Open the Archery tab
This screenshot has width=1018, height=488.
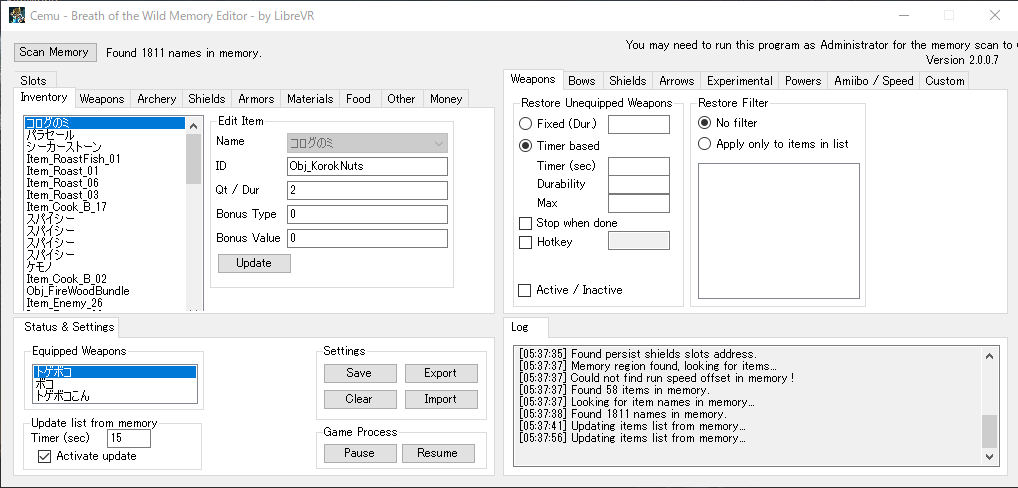(156, 99)
